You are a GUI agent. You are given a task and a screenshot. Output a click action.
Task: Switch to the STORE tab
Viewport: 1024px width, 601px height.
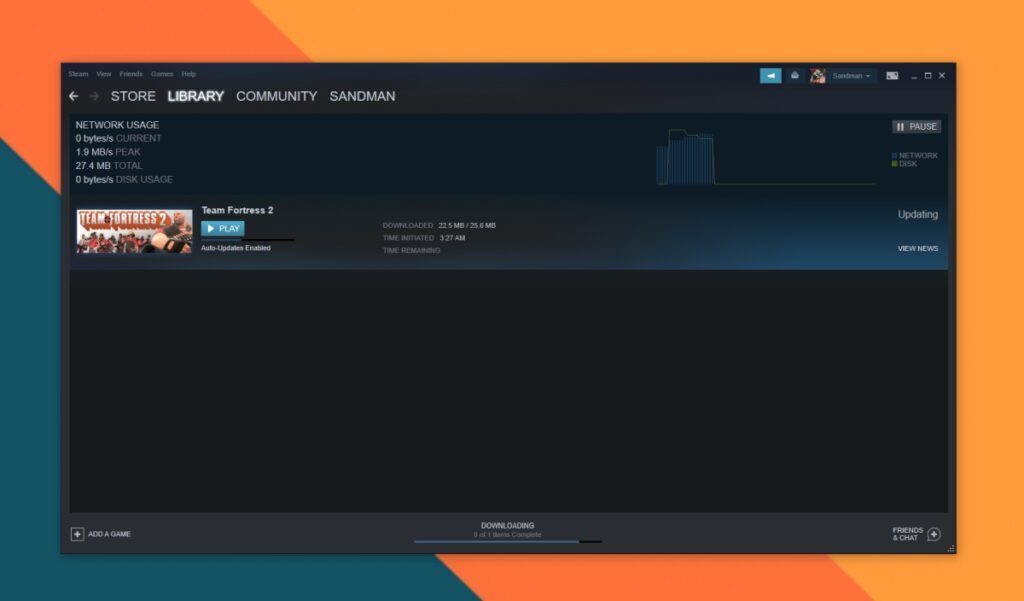click(133, 96)
